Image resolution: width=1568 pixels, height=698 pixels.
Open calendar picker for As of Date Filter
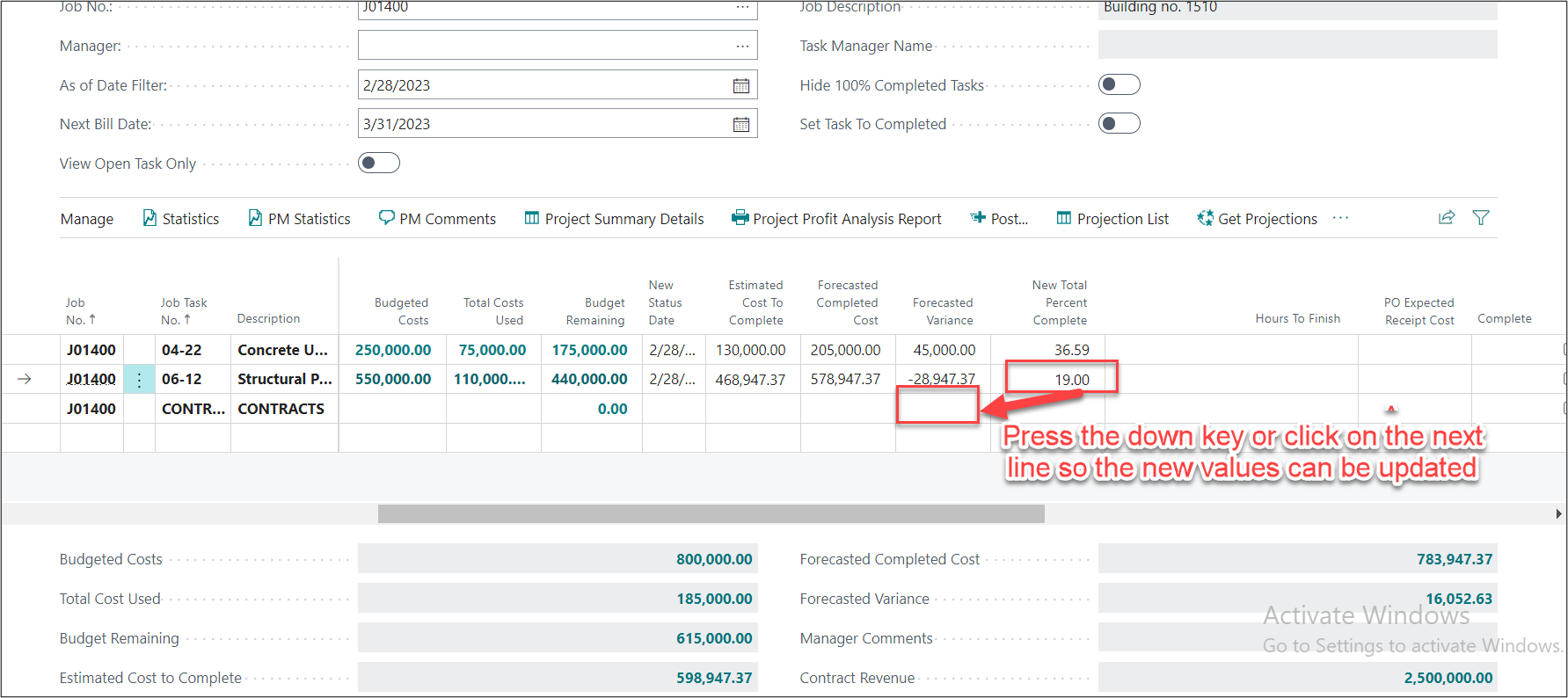(741, 85)
